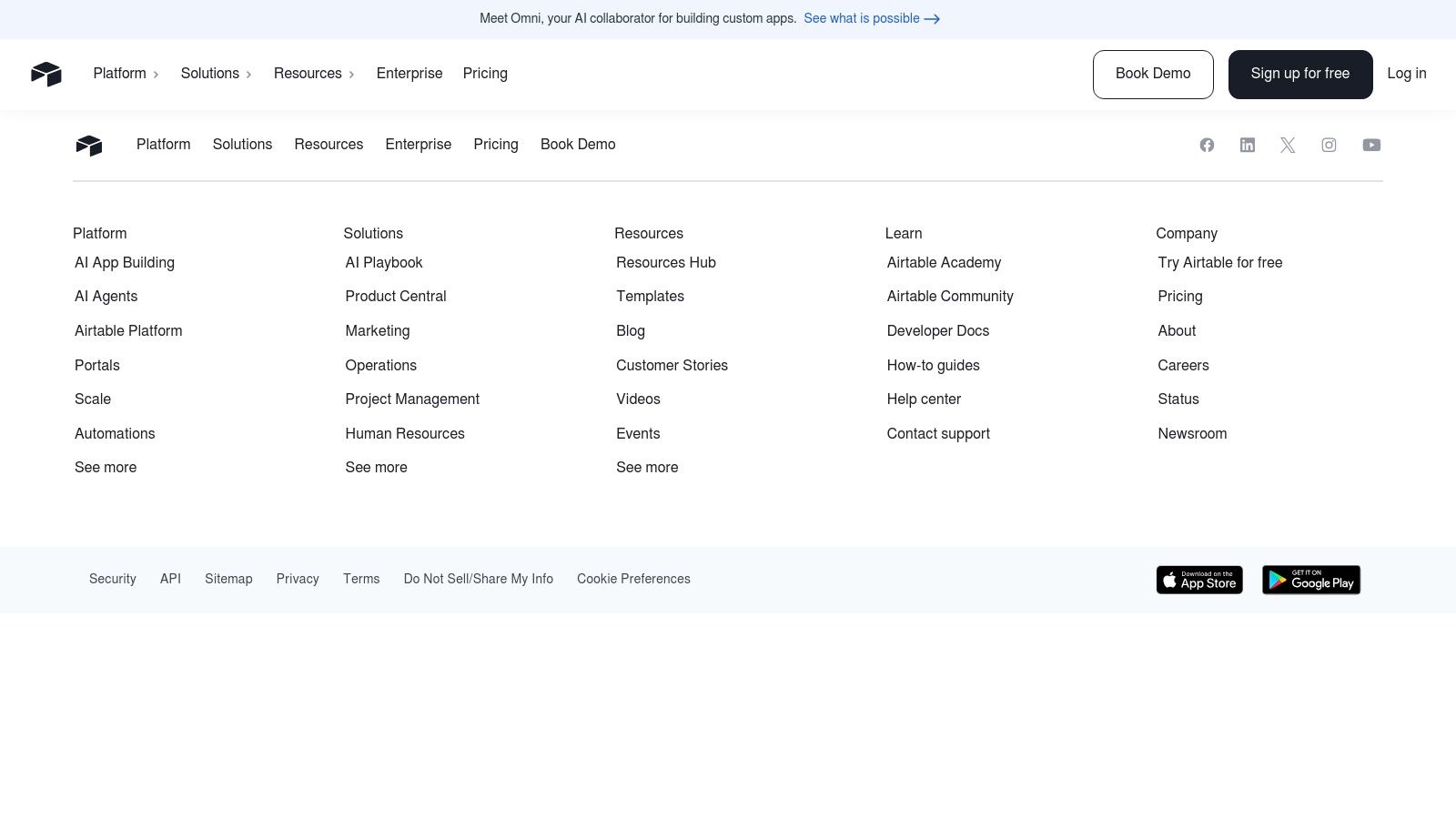Open the Human Resources link
This screenshot has height=819, width=1456.
click(x=405, y=434)
